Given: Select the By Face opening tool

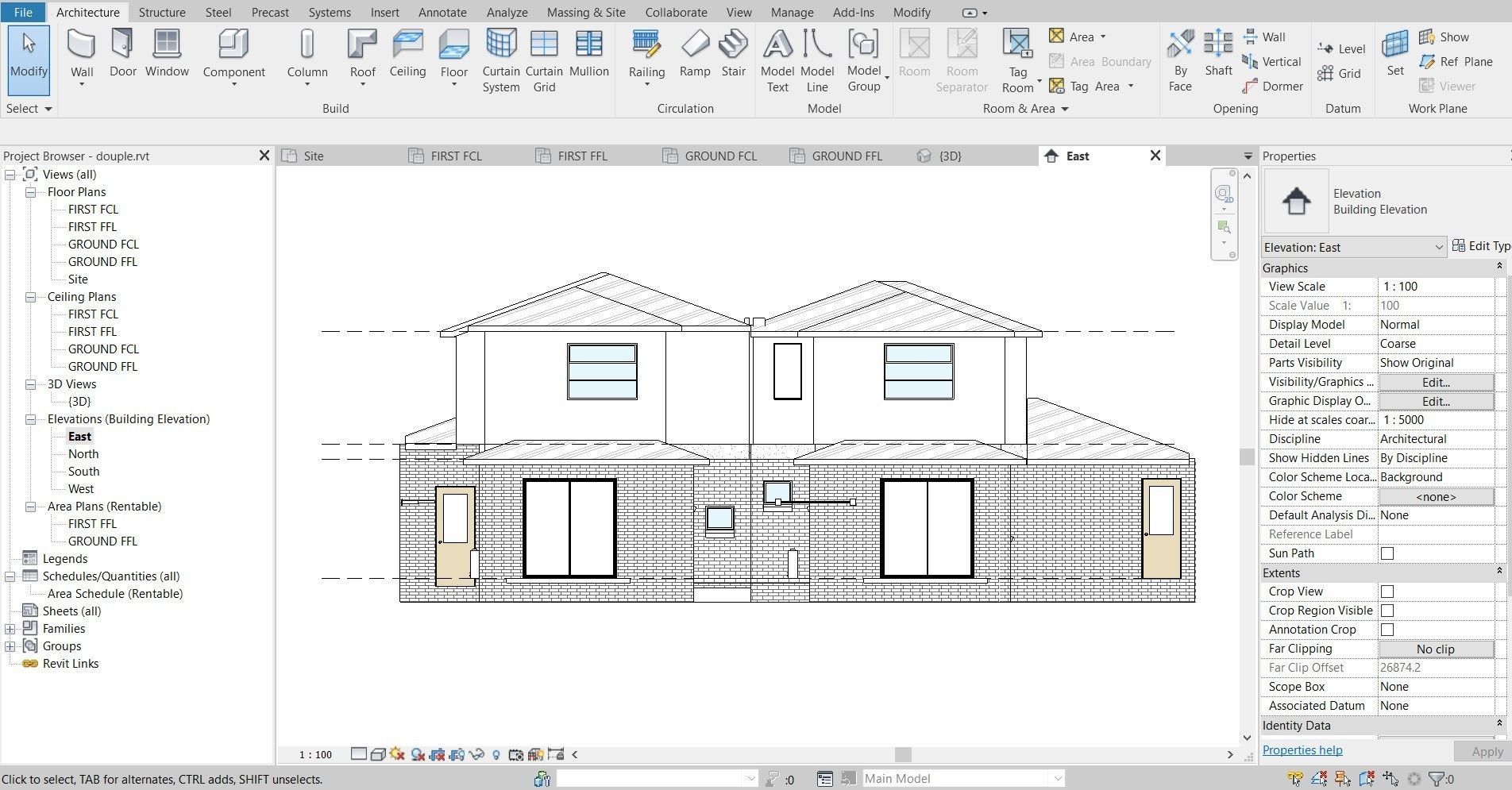Looking at the screenshot, I should [1180, 60].
